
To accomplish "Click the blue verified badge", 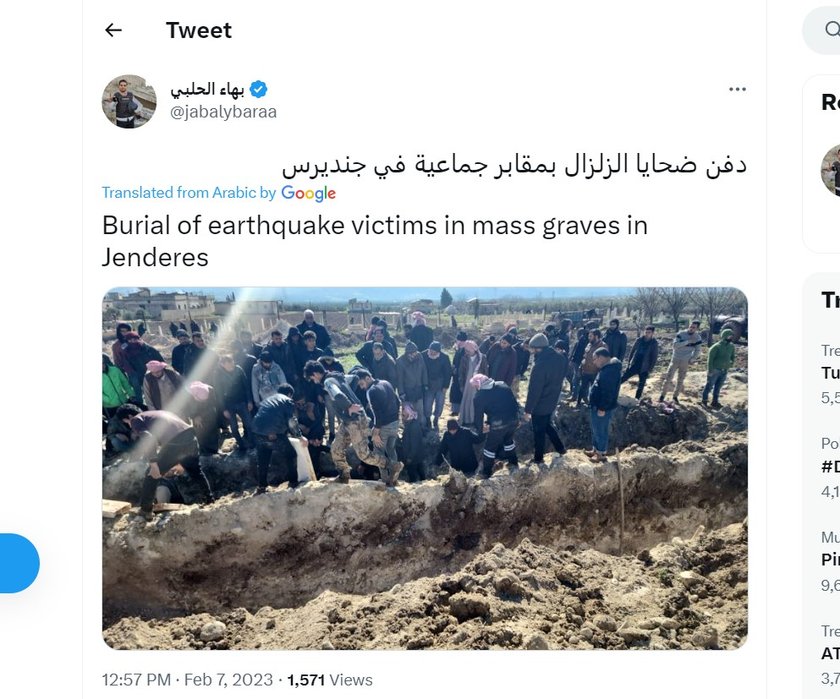I will click(259, 89).
